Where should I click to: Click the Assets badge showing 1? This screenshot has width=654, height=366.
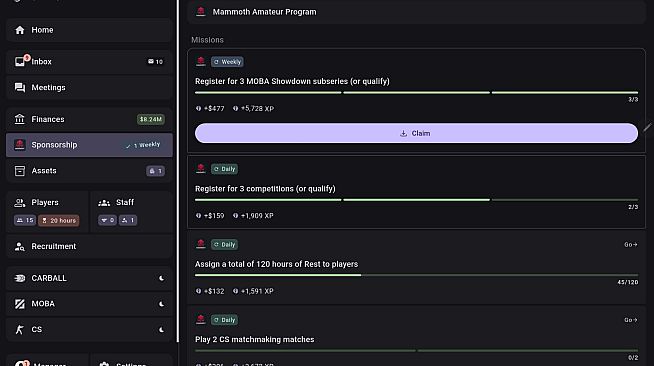156,171
